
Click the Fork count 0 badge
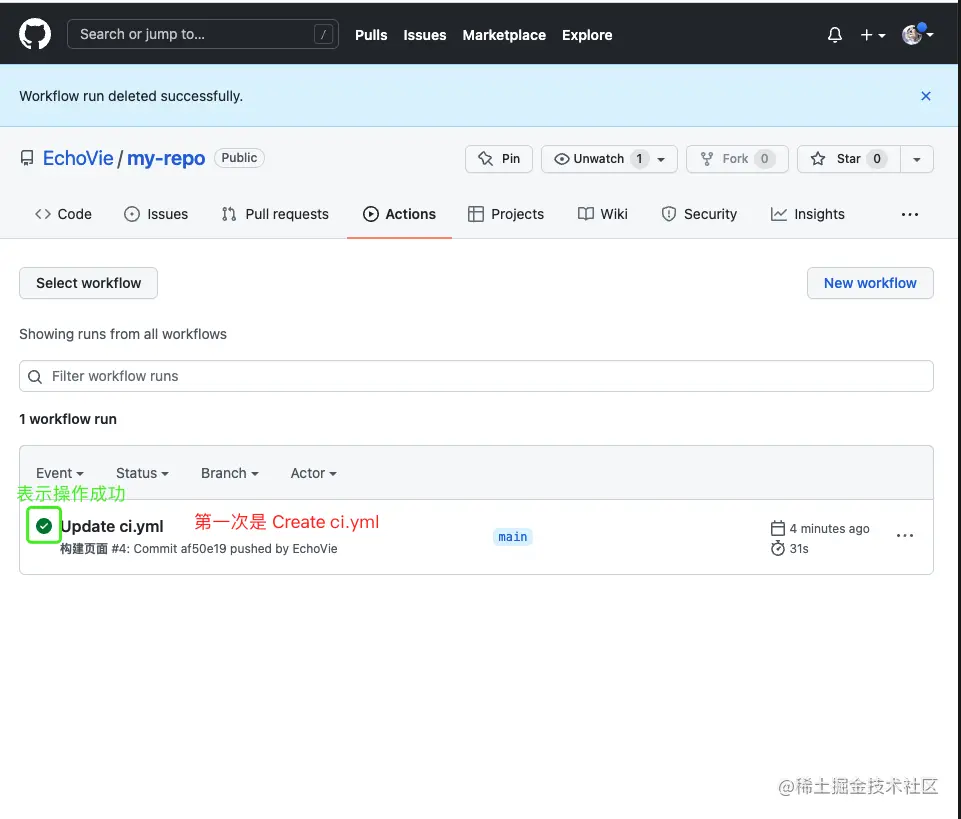pos(764,159)
